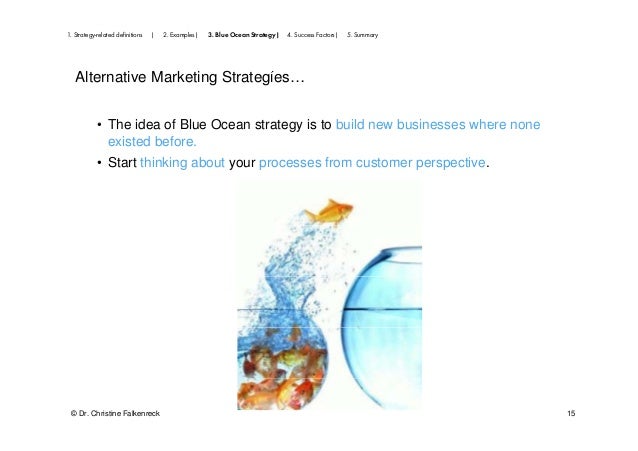Click the second bullet point marker

click(100, 163)
